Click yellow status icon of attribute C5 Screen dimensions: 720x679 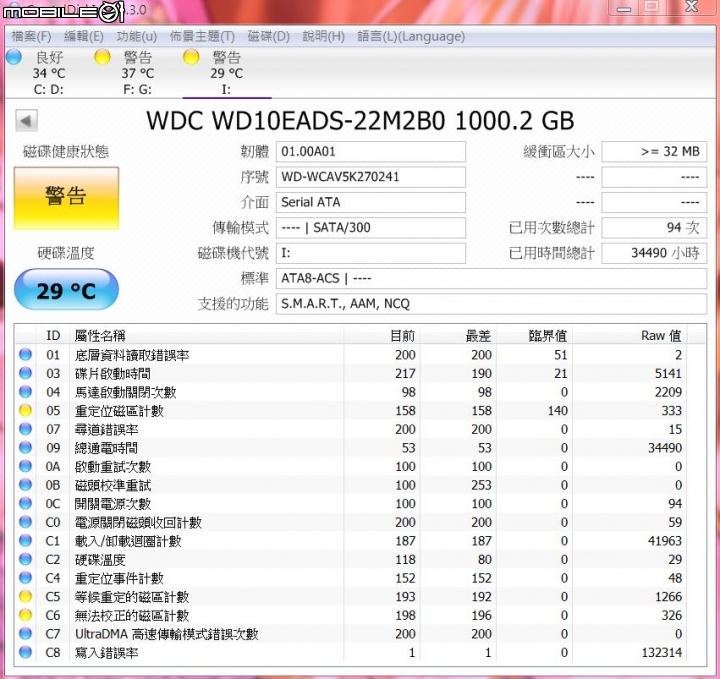[x=26, y=596]
